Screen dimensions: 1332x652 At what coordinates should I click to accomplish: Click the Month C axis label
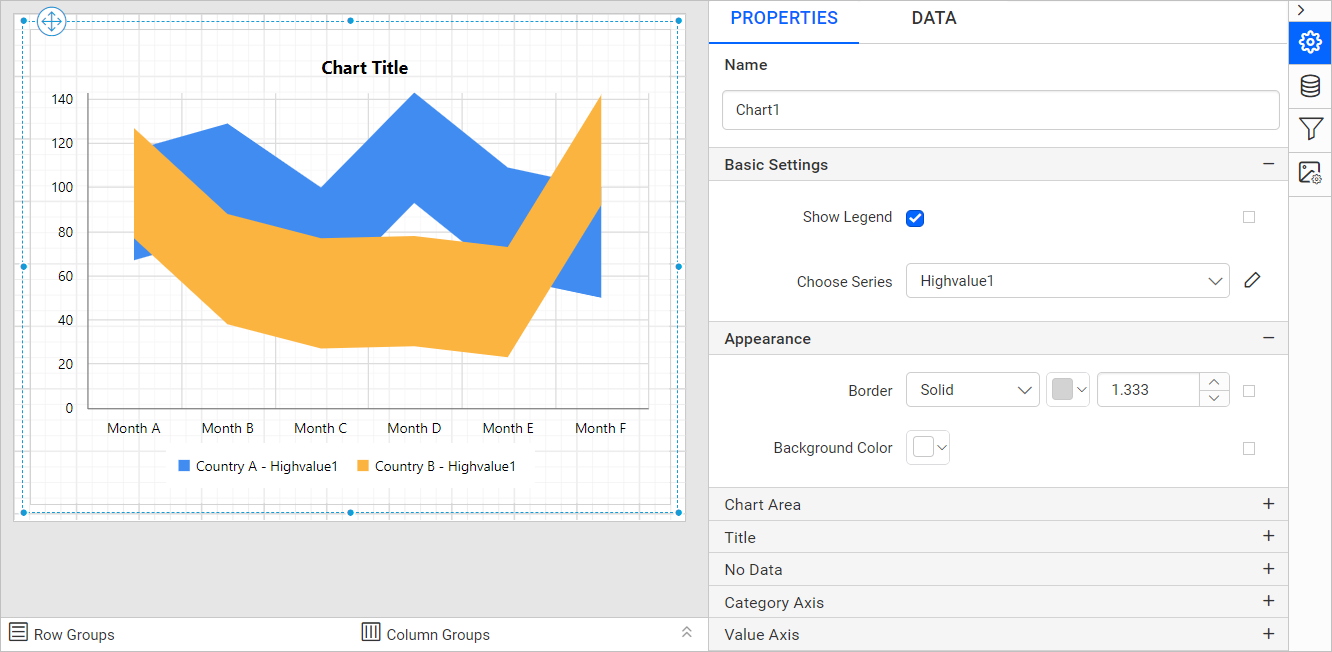coord(321,428)
